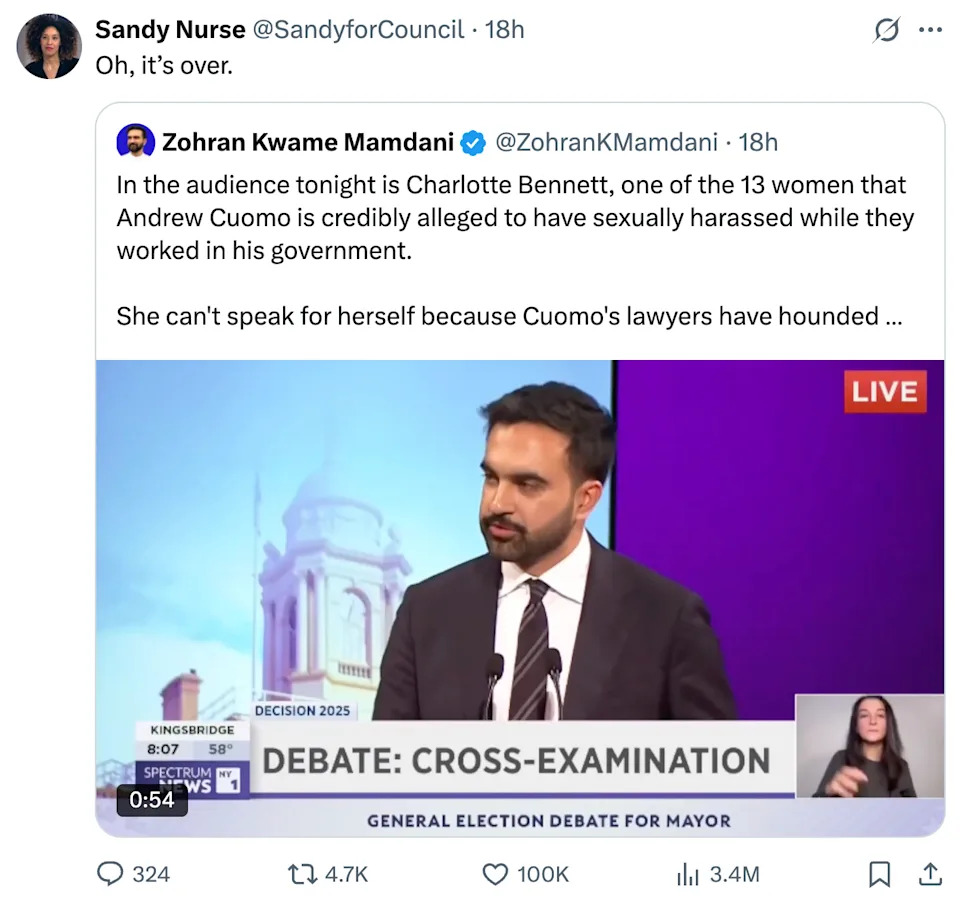Open Zohran Mamdani's small avatar
The height and width of the screenshot is (902, 960).
click(x=135, y=142)
